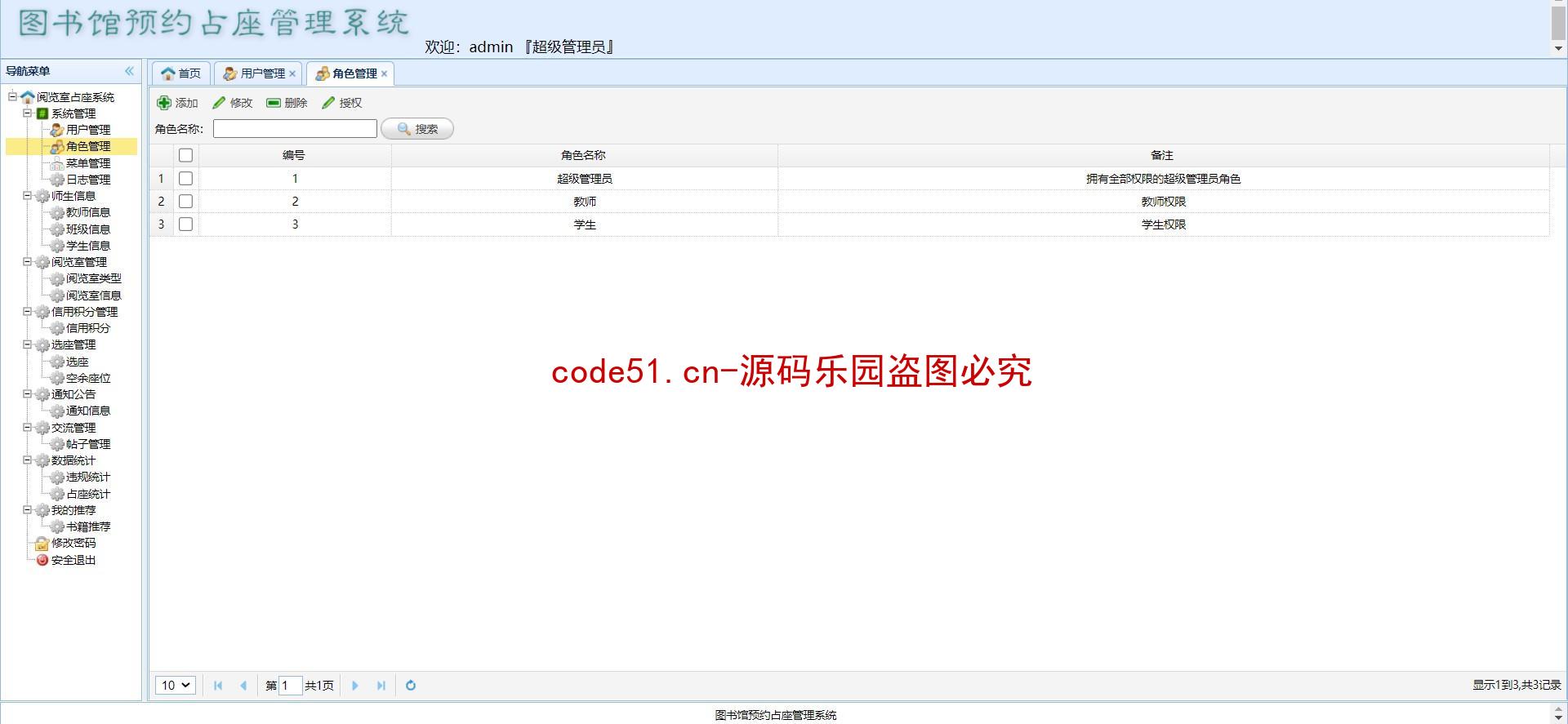Viewport: 1568px width, 724px height.
Task: Open the page size dropdown showing 10
Action: coord(176,686)
